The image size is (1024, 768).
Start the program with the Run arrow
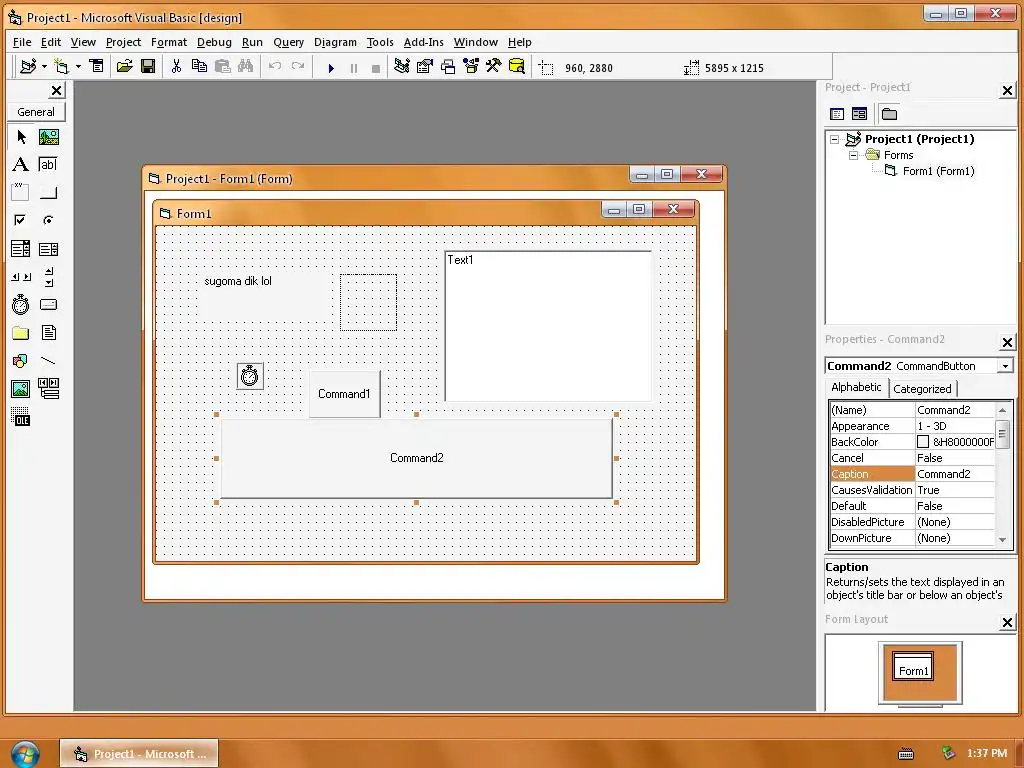pos(331,68)
